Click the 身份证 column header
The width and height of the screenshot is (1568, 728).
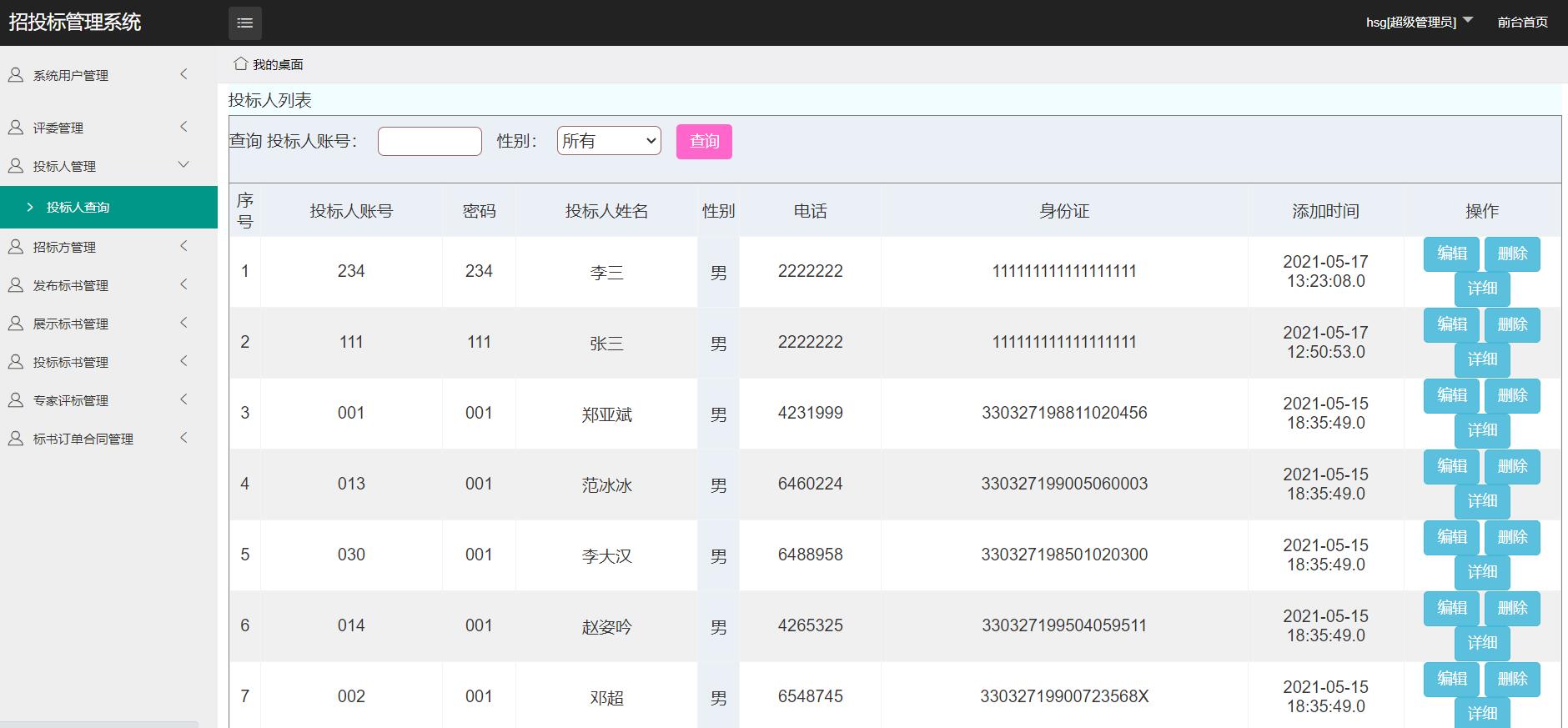pyautogui.click(x=1064, y=211)
